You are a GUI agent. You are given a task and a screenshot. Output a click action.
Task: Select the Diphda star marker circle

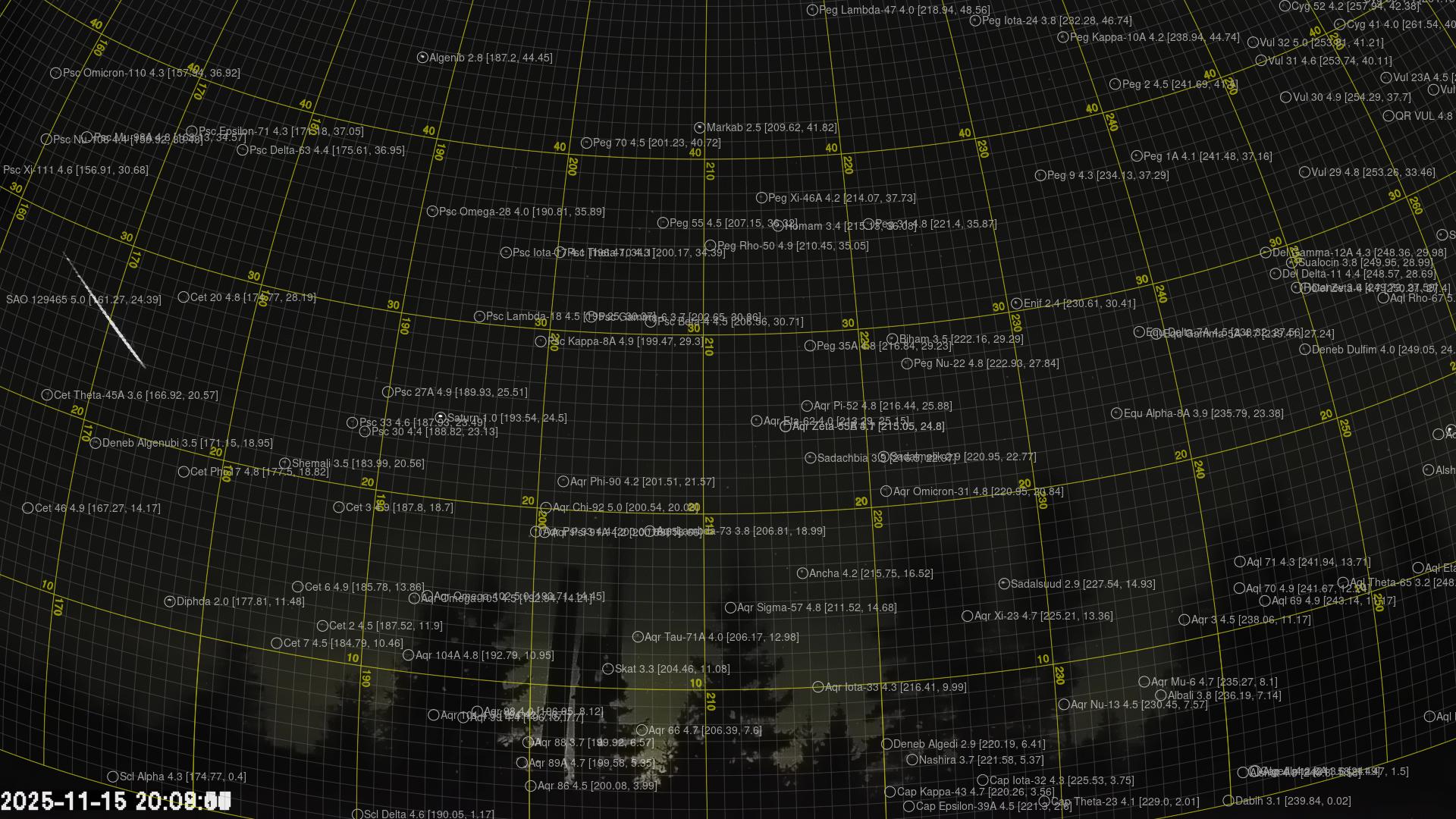click(x=170, y=601)
